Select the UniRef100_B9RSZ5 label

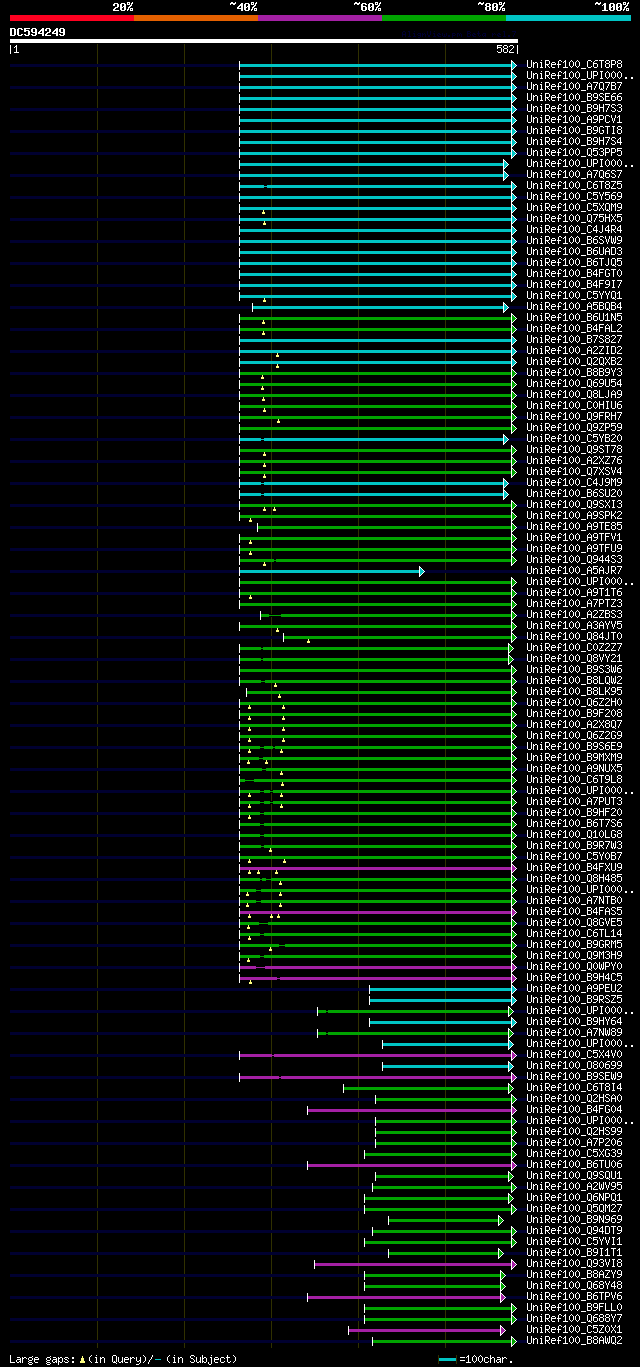coord(574,999)
